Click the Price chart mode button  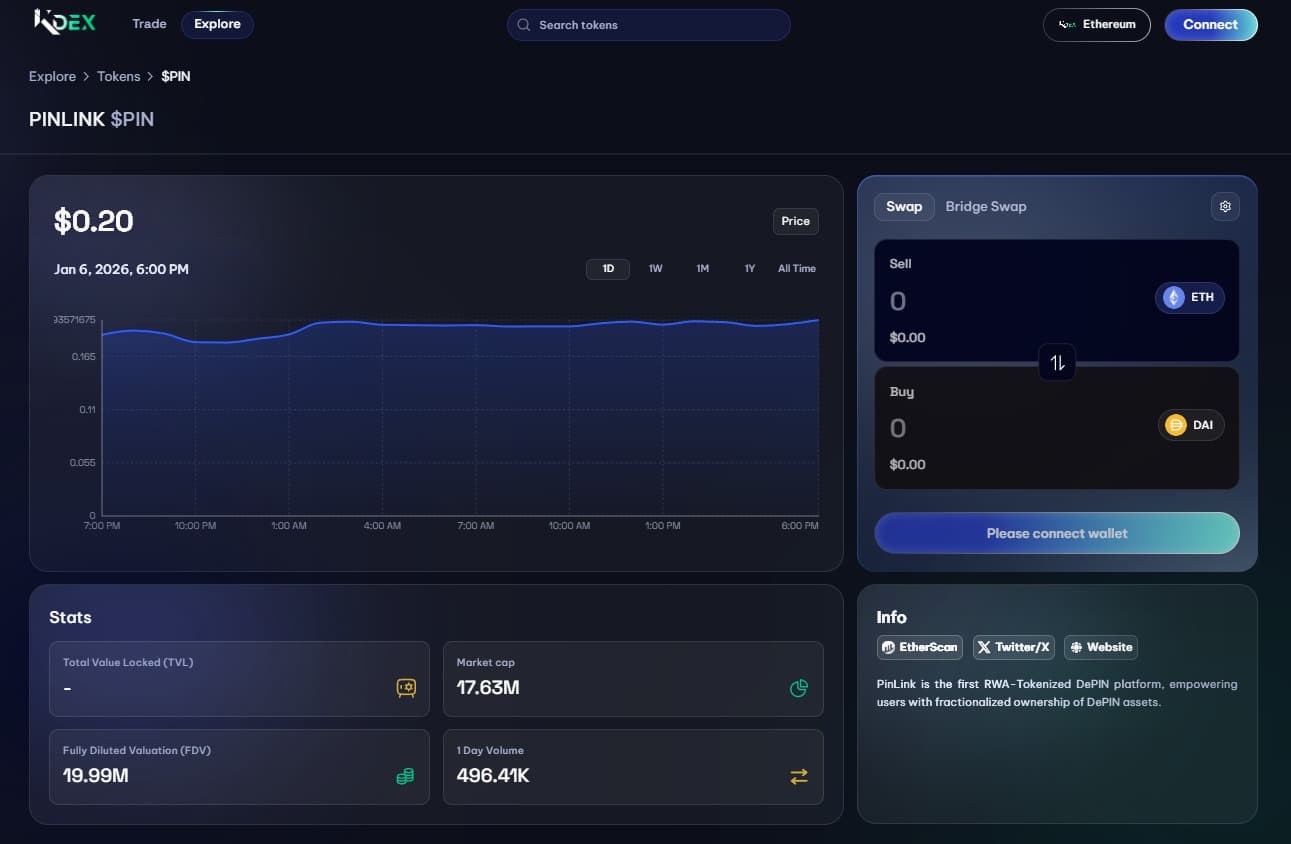tap(795, 221)
